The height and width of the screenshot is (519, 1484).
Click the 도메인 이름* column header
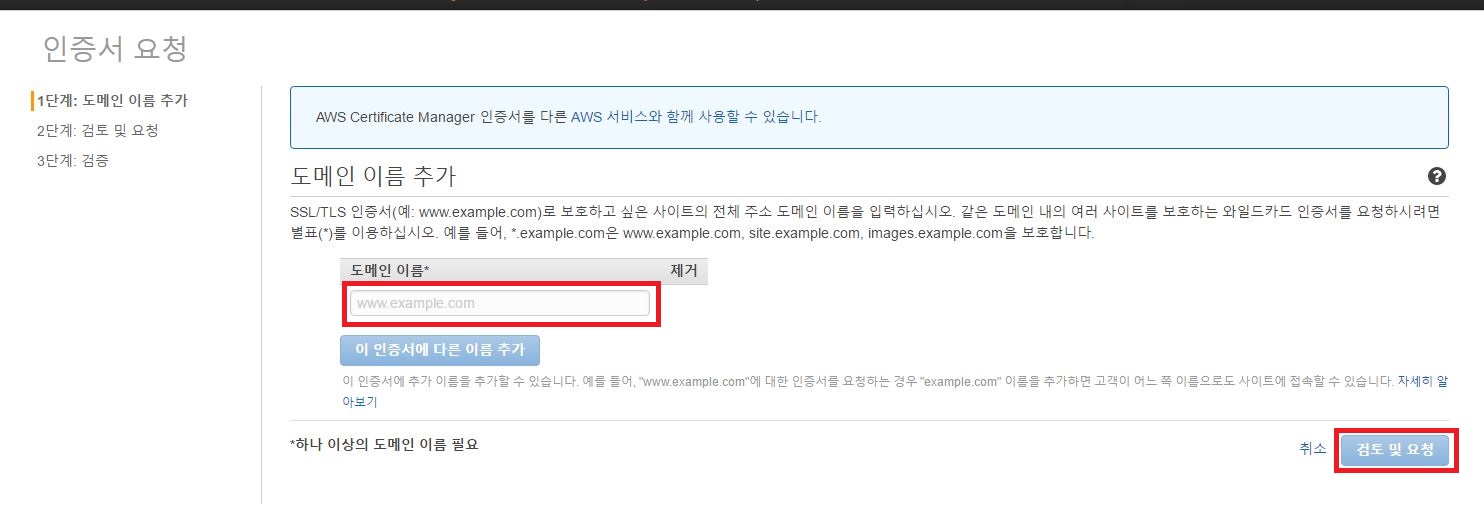pyautogui.click(x=390, y=271)
